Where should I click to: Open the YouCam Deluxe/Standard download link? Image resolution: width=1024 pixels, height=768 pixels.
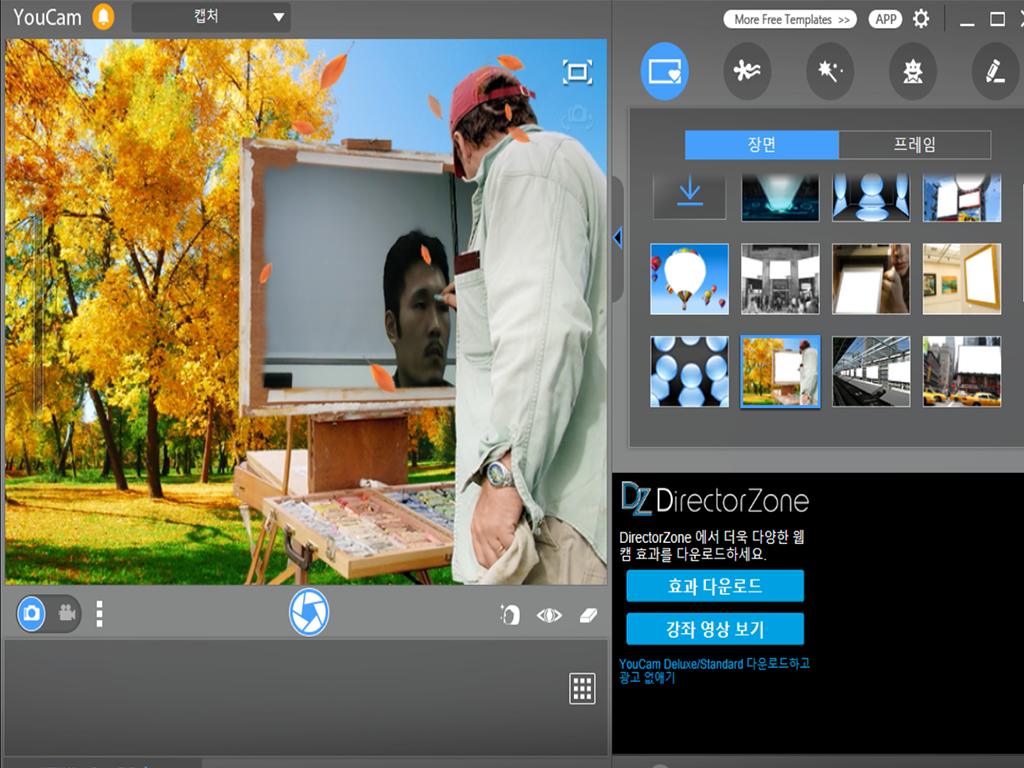point(714,671)
